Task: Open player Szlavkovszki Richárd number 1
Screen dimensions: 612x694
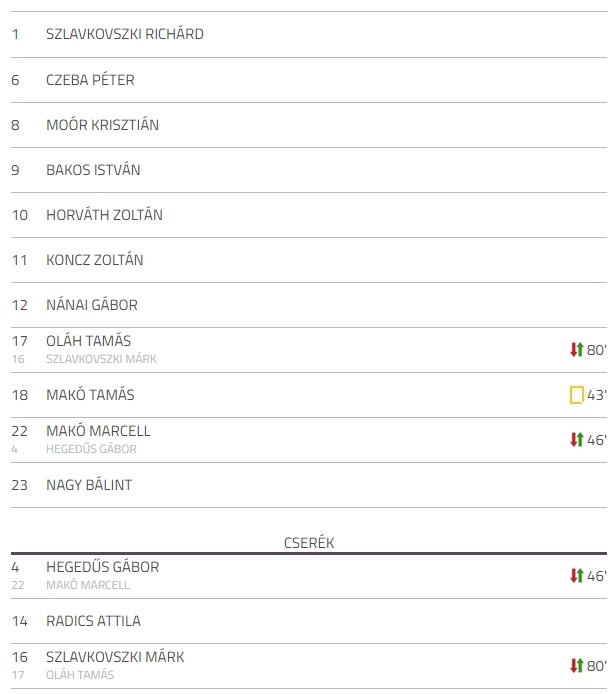Action: coord(309,35)
